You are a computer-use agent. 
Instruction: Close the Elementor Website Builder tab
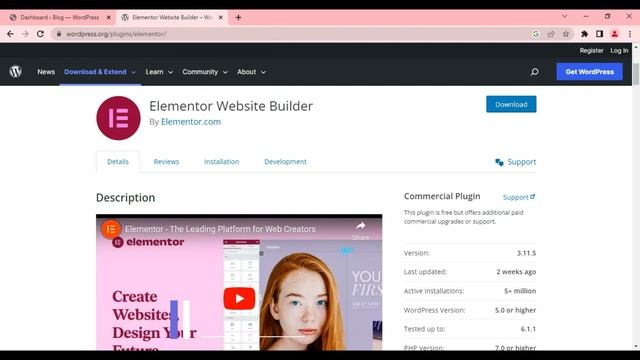220,18
